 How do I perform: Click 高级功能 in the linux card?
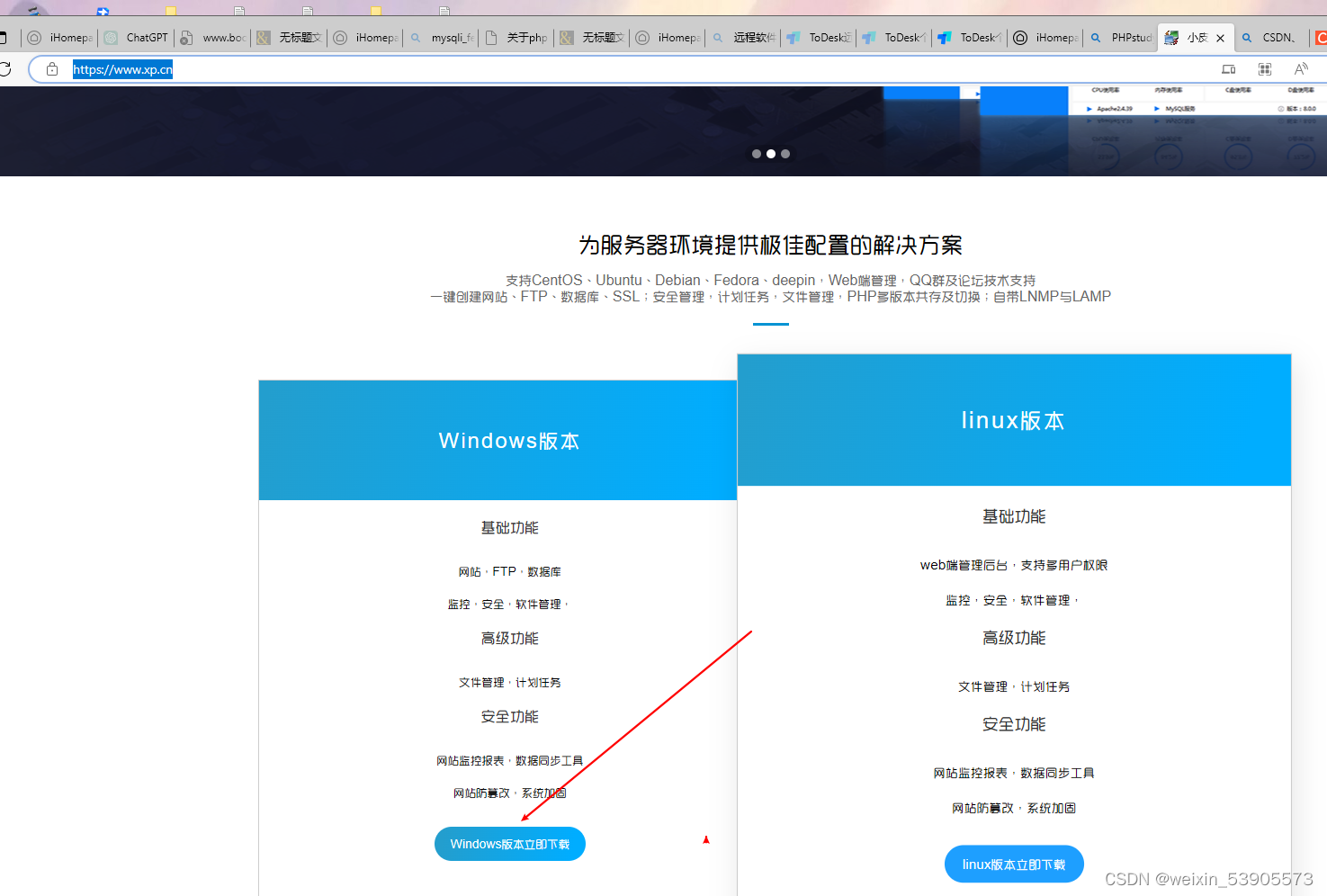1014,638
